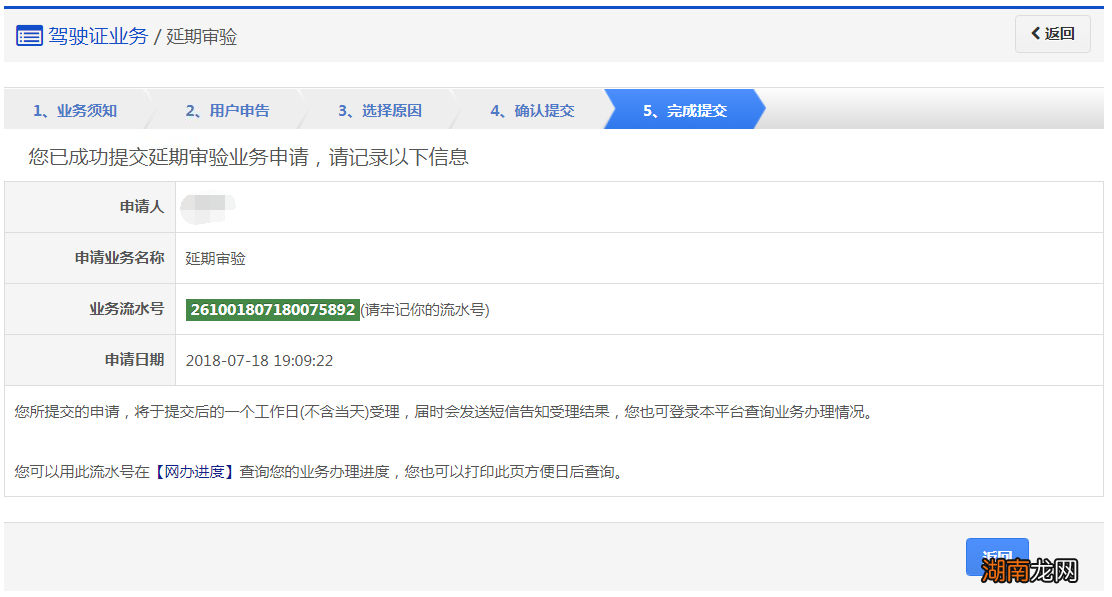Go to step 4、确认提交
The height and width of the screenshot is (597, 1112).
[532, 110]
